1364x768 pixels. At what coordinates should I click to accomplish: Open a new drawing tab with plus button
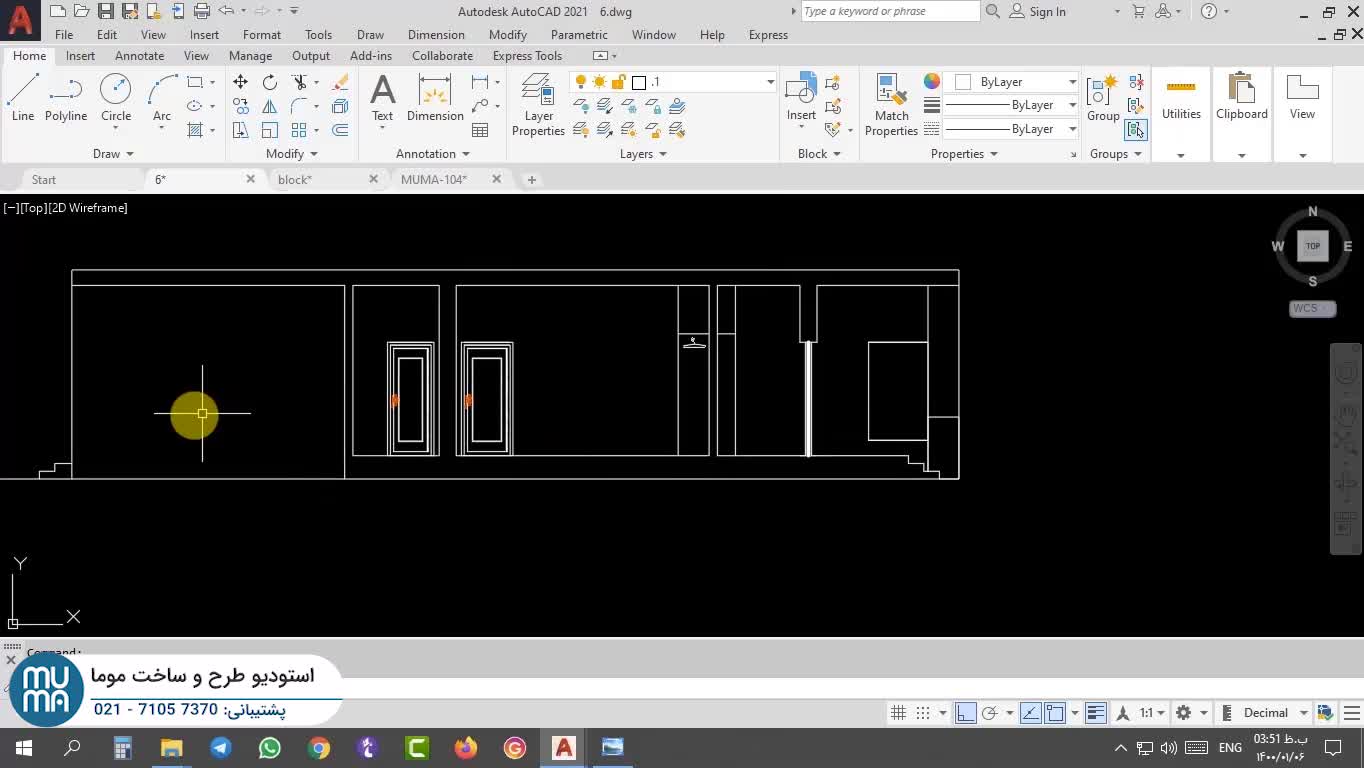pos(532,180)
